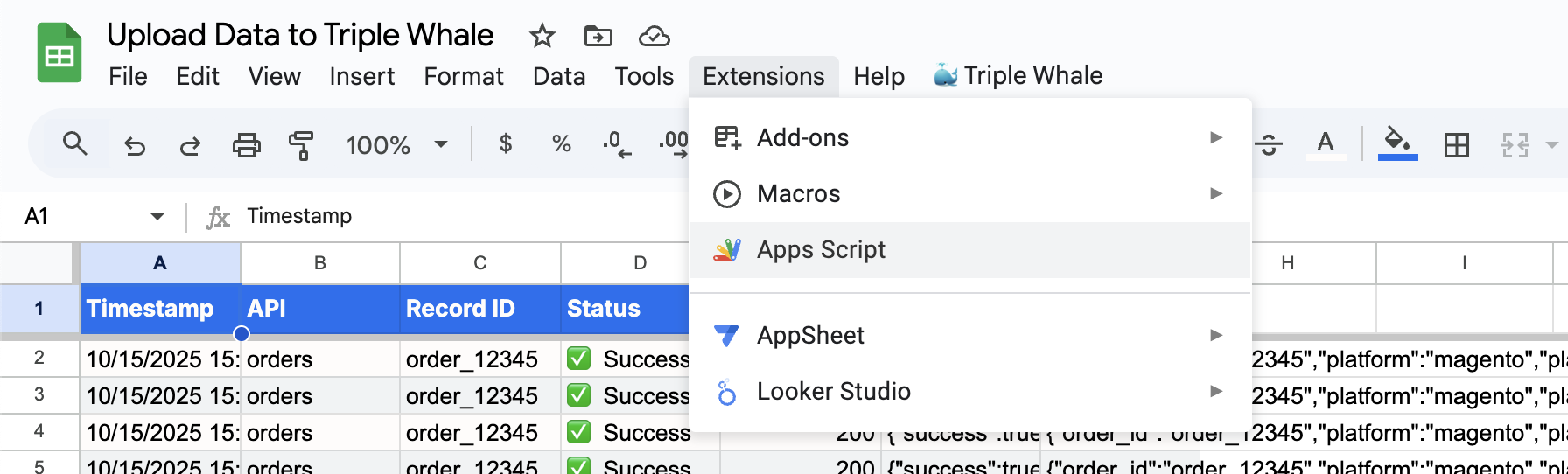Open the fill color picker
Screen dimensions: 1568x474
(1397, 143)
